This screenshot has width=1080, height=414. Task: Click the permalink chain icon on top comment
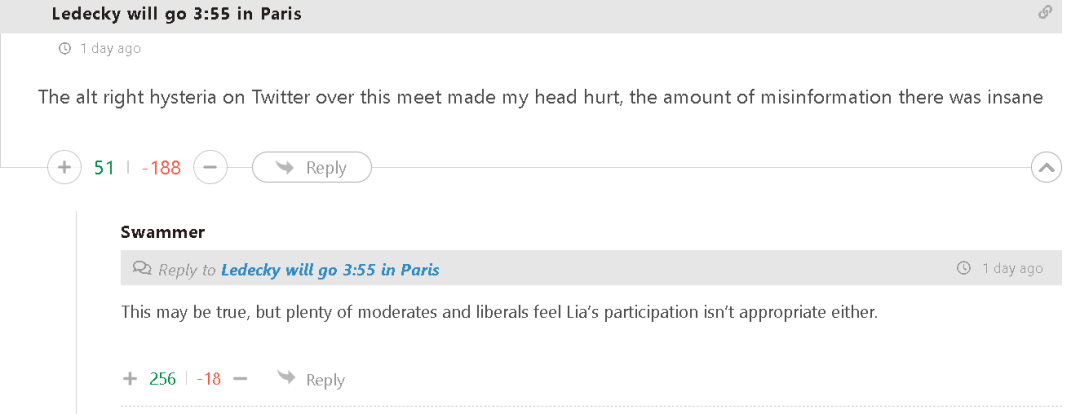pyautogui.click(x=1045, y=13)
